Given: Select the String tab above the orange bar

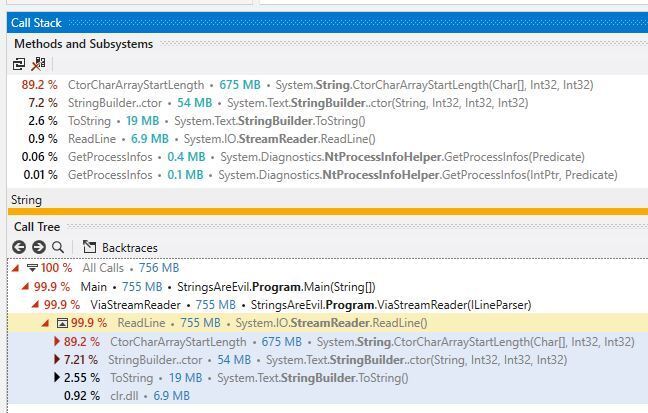Looking at the screenshot, I should [x=26, y=200].
